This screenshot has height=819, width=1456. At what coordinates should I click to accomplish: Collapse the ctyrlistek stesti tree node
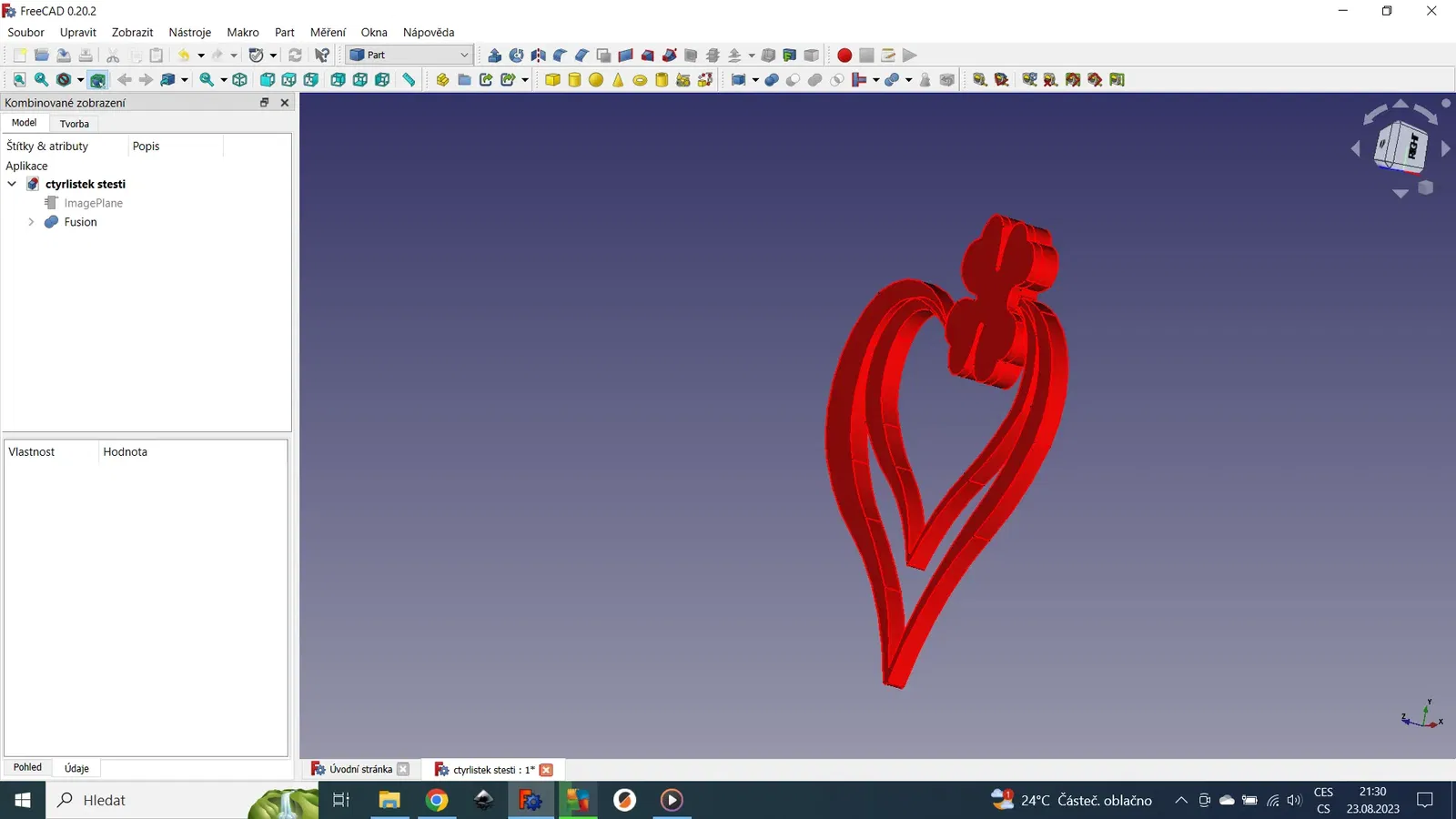pyautogui.click(x=12, y=184)
